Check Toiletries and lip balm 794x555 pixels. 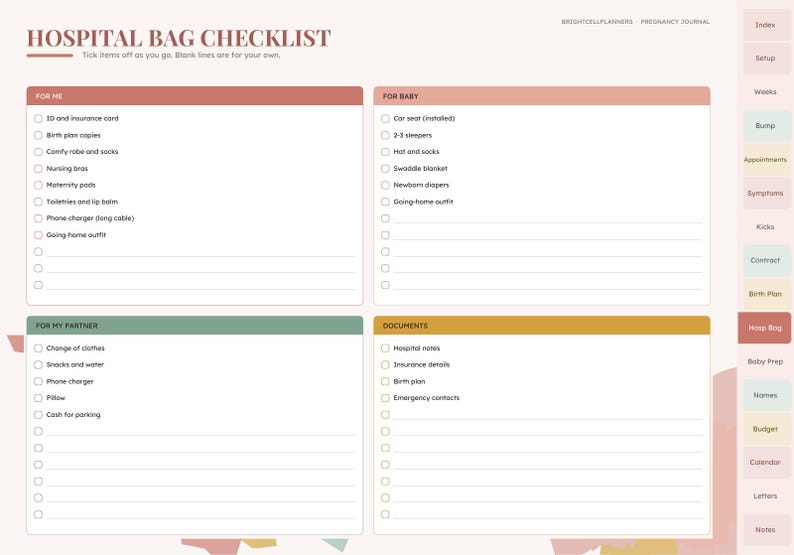point(38,202)
